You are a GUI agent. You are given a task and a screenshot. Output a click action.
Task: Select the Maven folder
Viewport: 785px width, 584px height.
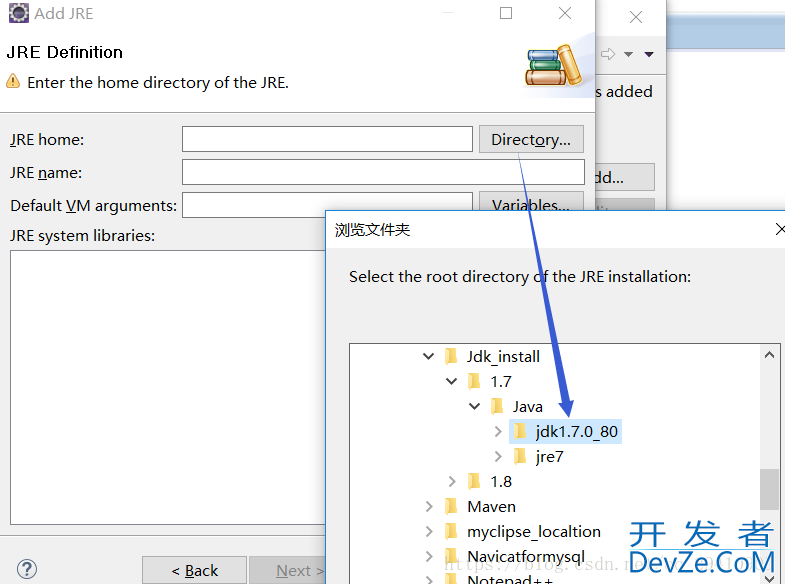point(491,506)
